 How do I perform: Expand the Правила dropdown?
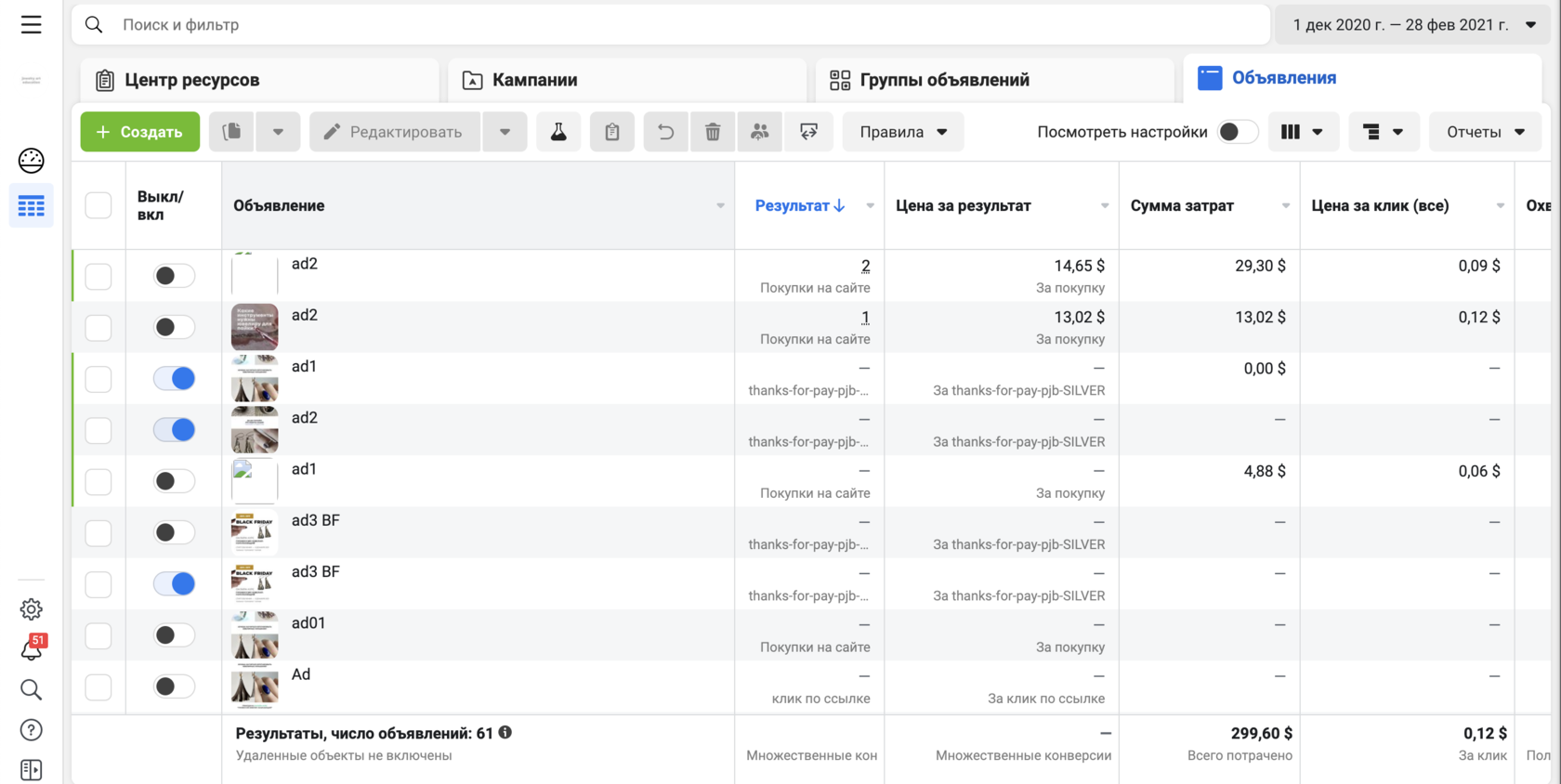[903, 132]
